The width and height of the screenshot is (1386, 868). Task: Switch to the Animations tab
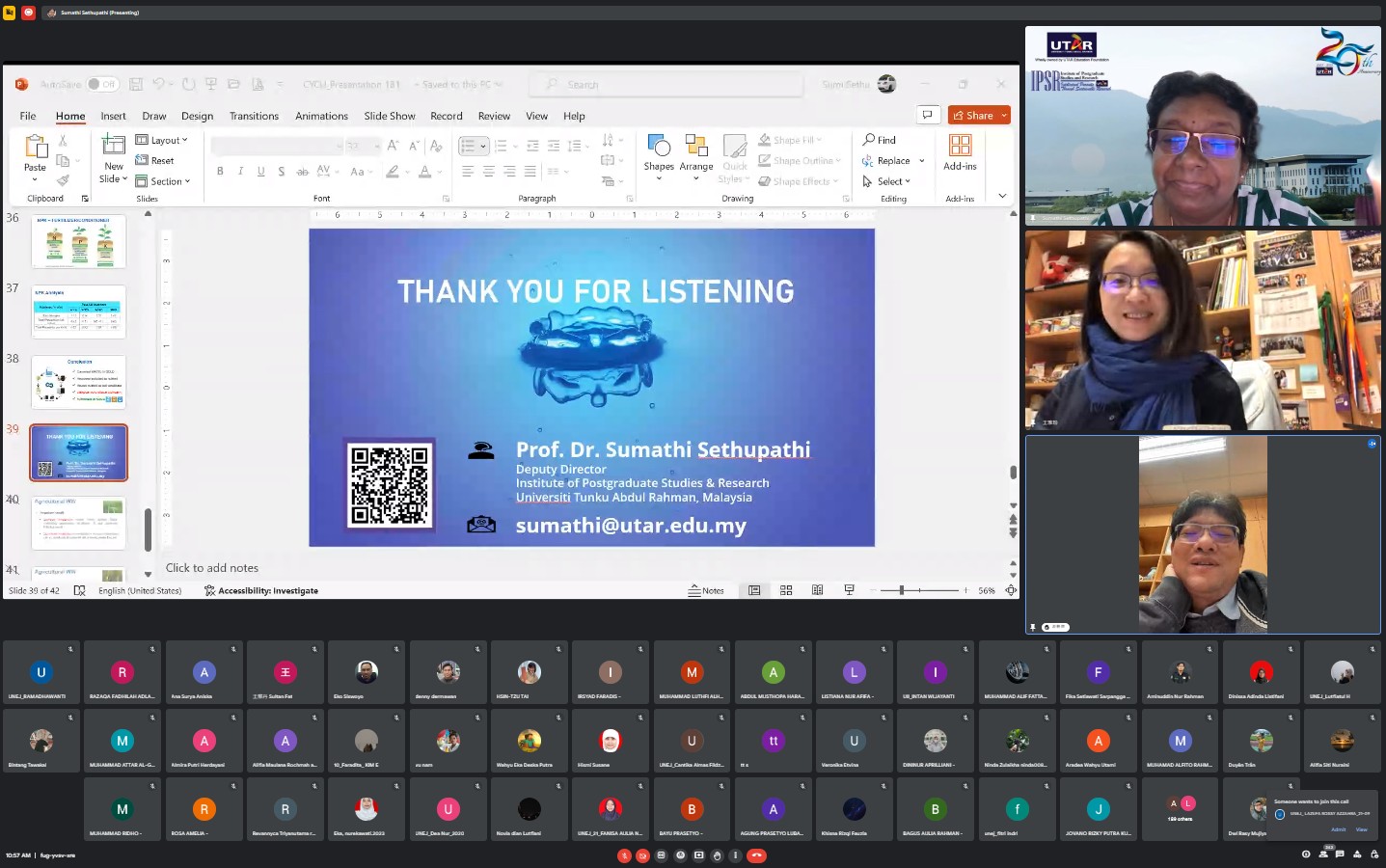[x=321, y=116]
